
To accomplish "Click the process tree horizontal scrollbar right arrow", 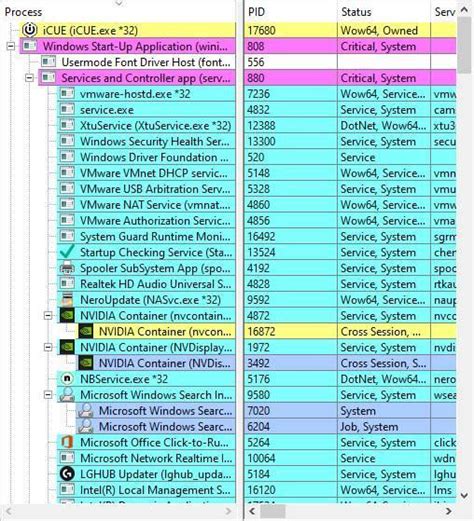I will click(228, 511).
